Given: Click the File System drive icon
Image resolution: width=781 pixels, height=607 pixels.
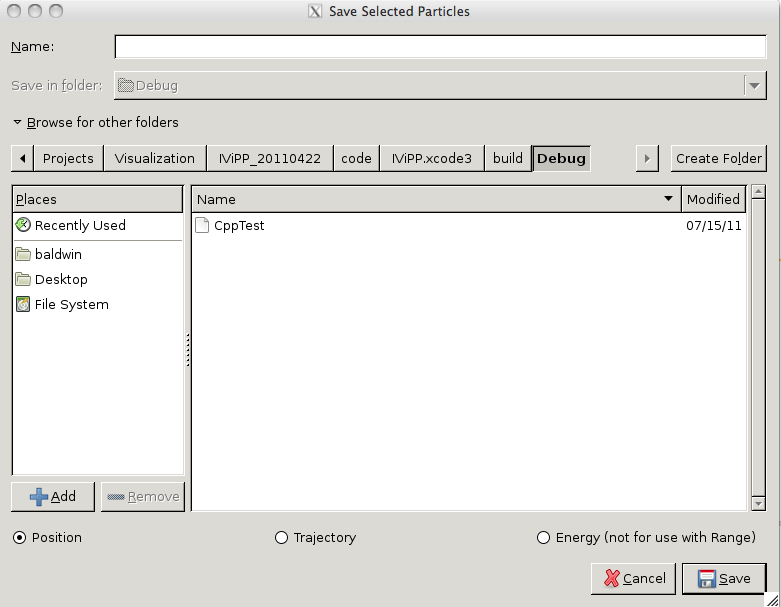Looking at the screenshot, I should (x=23, y=304).
